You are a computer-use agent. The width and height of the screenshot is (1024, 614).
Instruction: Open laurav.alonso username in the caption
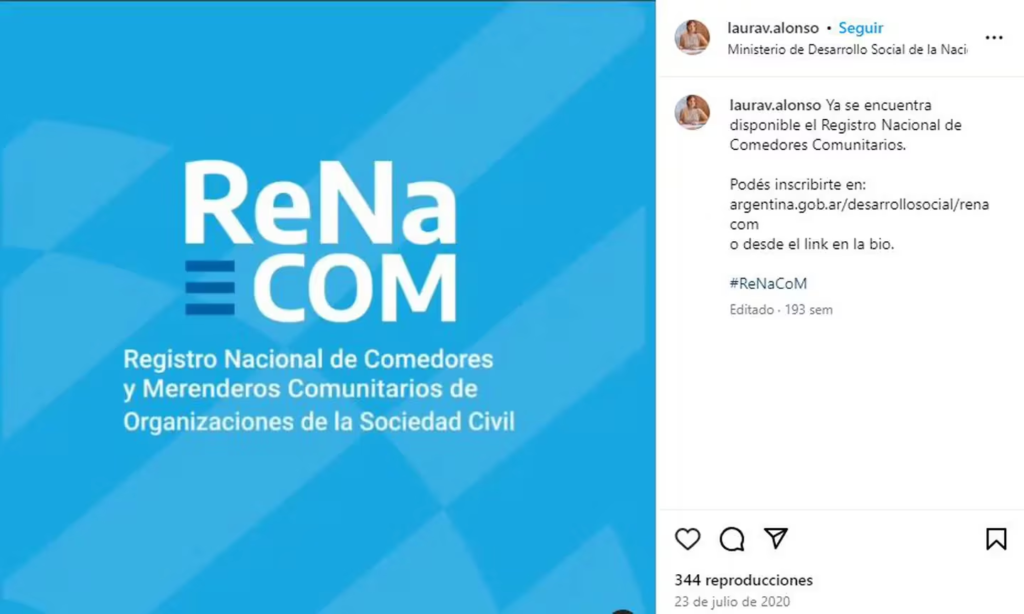775,105
